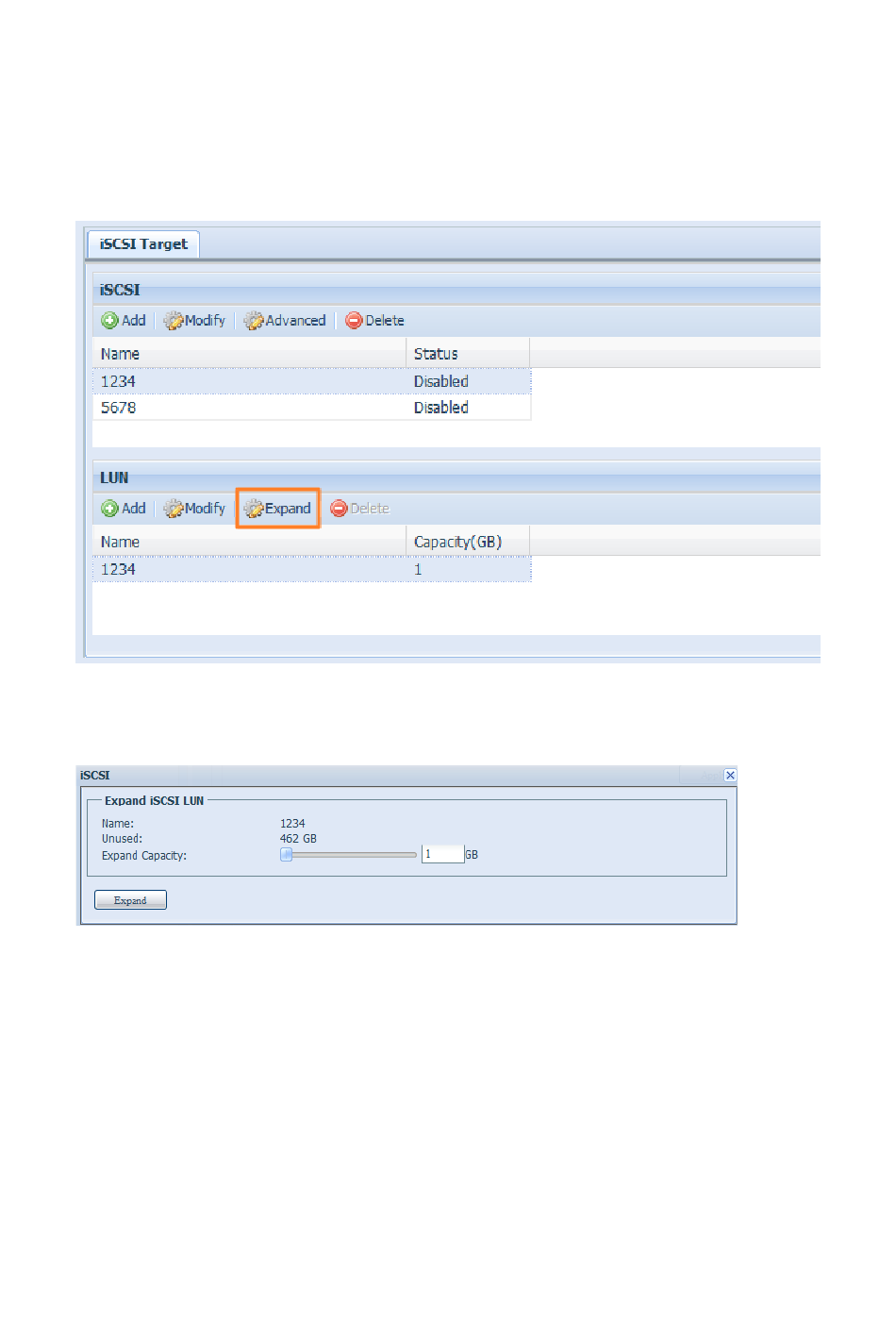896x1339 pixels.
Task: Click the LUN capacity value 1
Action: click(418, 569)
